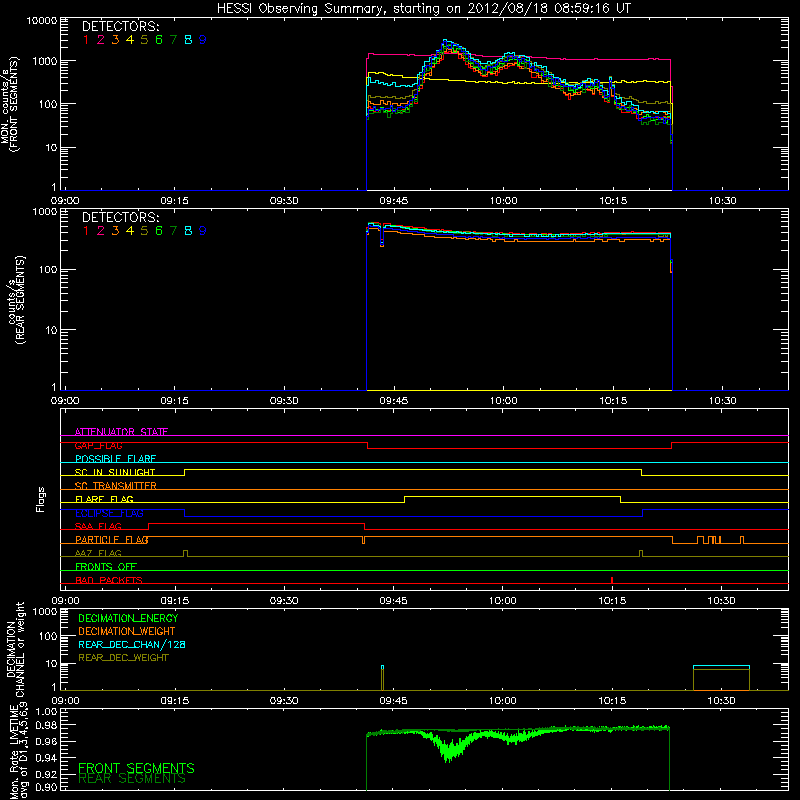800x800 pixels.
Task: Click the FRONT SEGMENTS y-axis title of top panel
Action: point(14,104)
